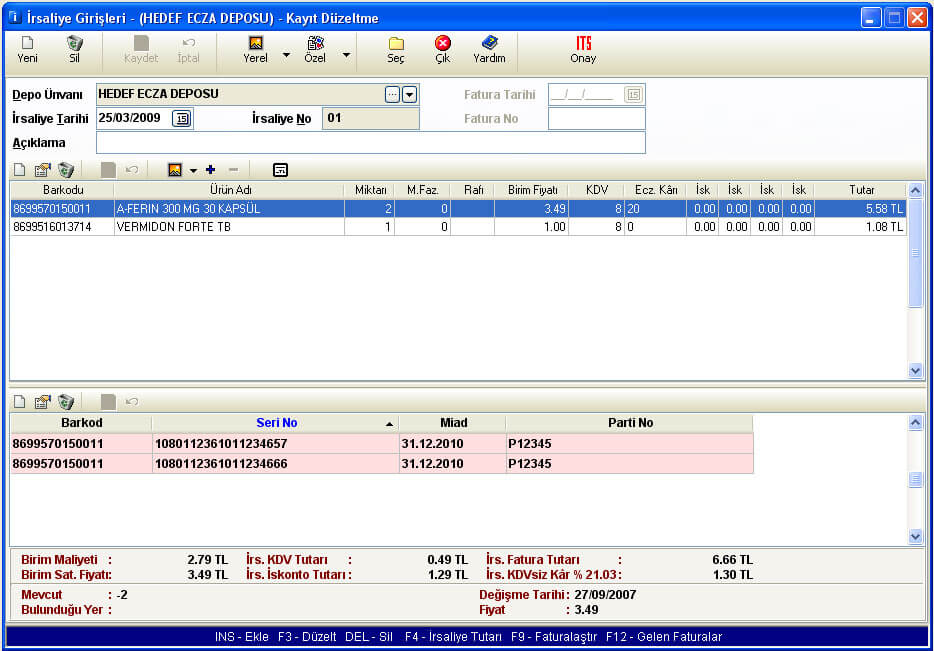Open calendar picker beside İrsaliye Tarihi
The width and height of the screenshot is (934, 651).
pyautogui.click(x=181, y=119)
